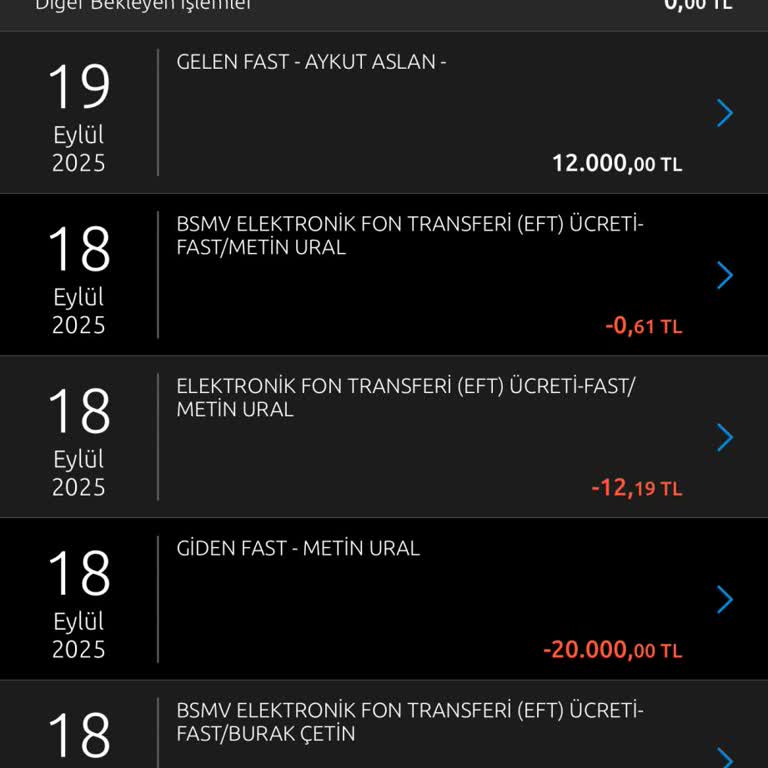
Task: Select the non-BSMV EFT Ücreti-FAST Metin Ural title
Action: click(x=405, y=398)
